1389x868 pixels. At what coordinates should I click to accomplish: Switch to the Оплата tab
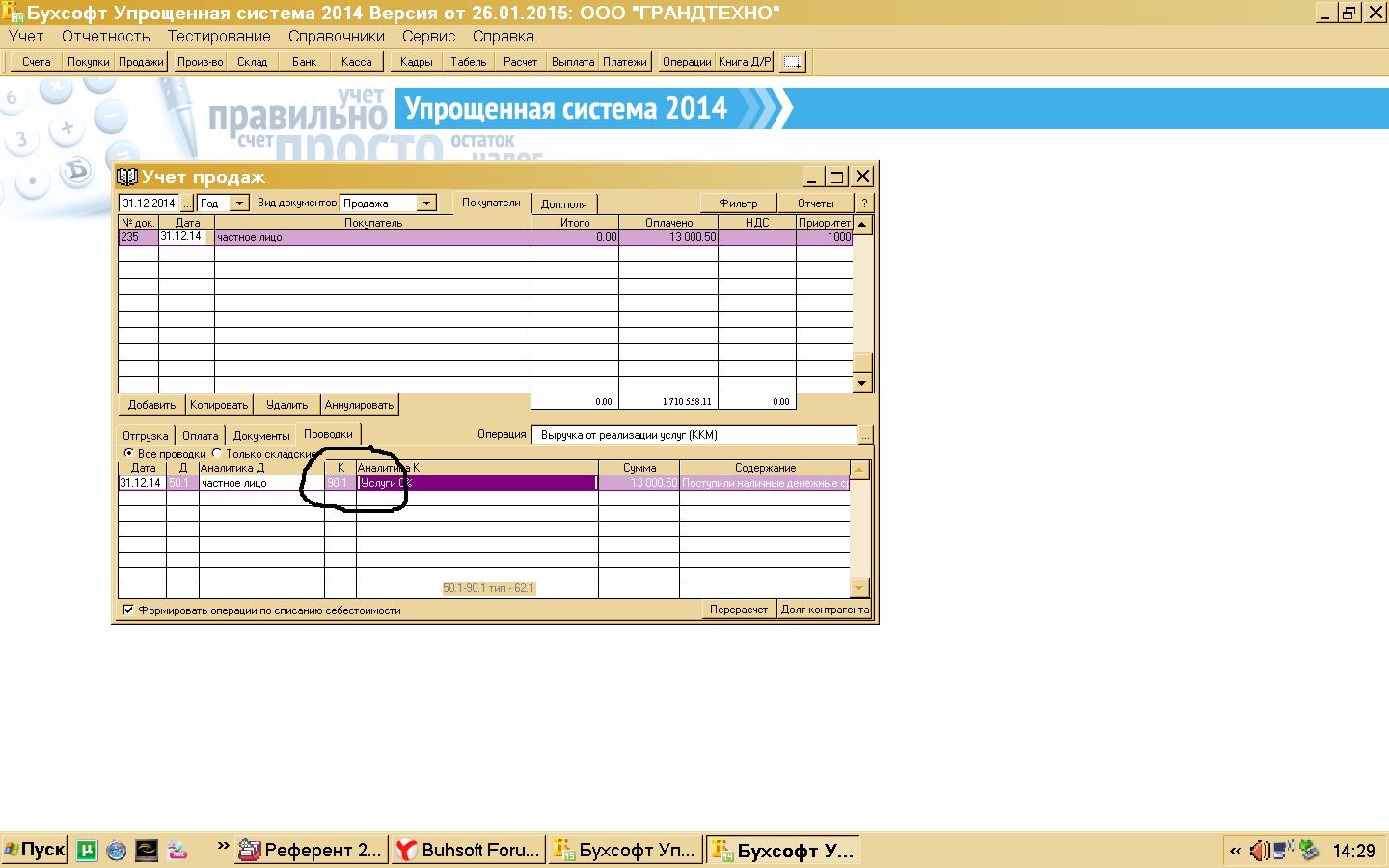click(200, 435)
